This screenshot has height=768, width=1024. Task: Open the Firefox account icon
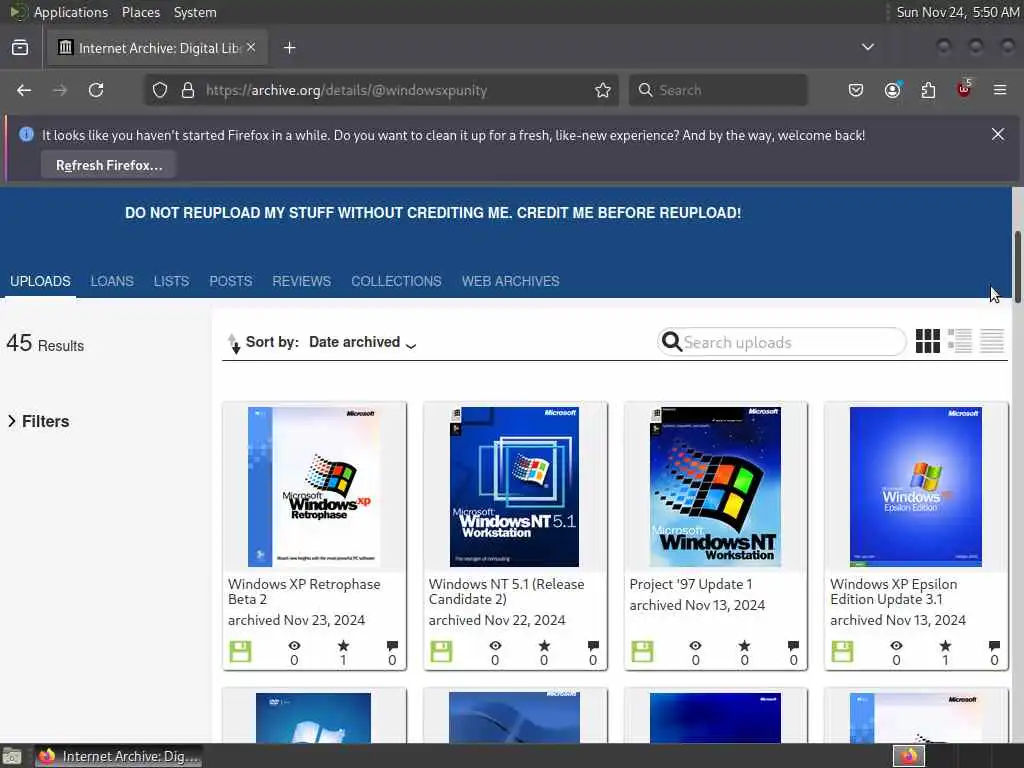coord(893,90)
